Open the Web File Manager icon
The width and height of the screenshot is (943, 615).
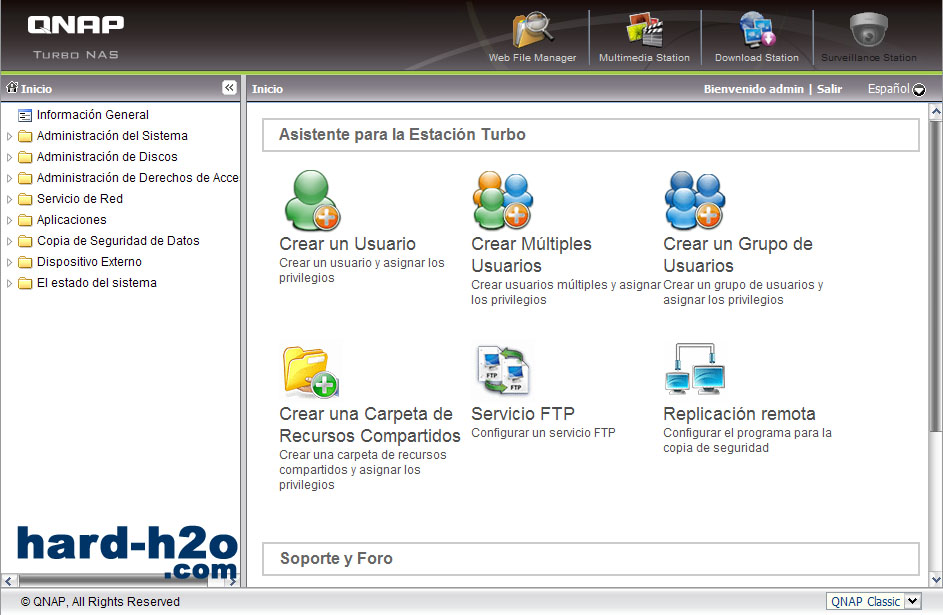pyautogui.click(x=532, y=30)
